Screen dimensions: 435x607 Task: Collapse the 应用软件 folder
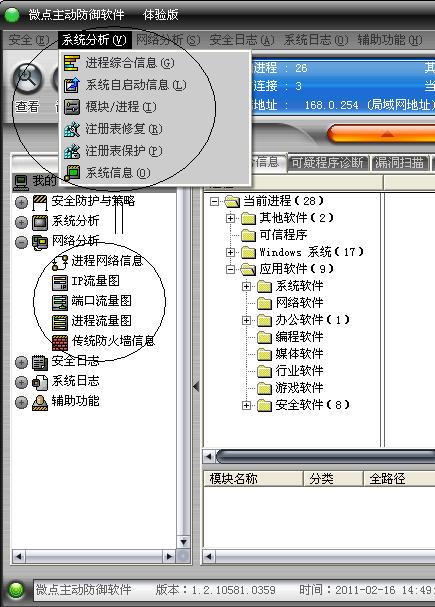230,269
